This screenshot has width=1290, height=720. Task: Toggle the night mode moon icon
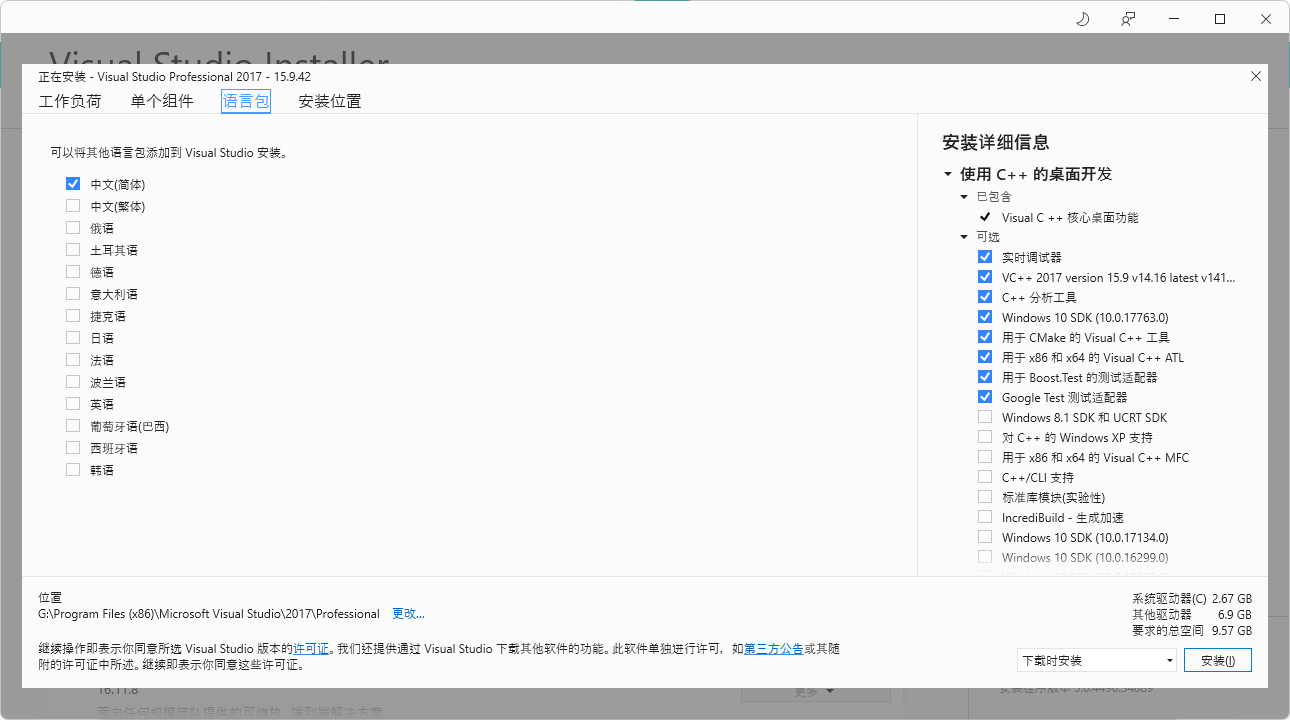[1082, 19]
